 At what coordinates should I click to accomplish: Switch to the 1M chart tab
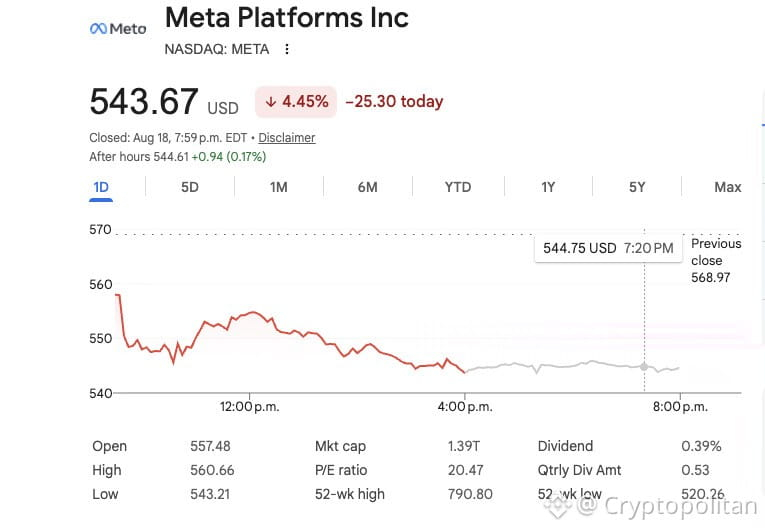(x=279, y=187)
